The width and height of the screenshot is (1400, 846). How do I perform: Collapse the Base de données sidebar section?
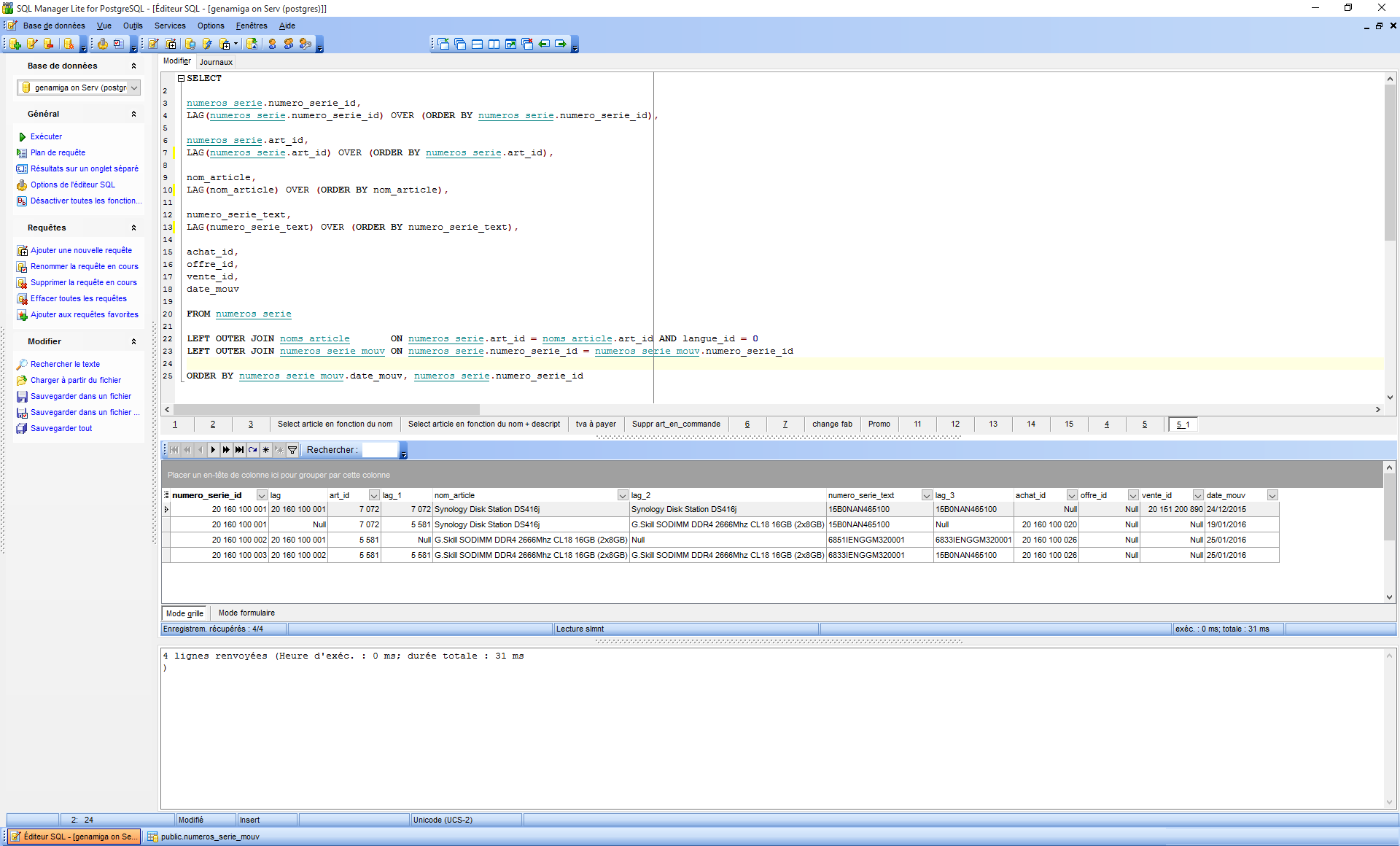coord(133,66)
